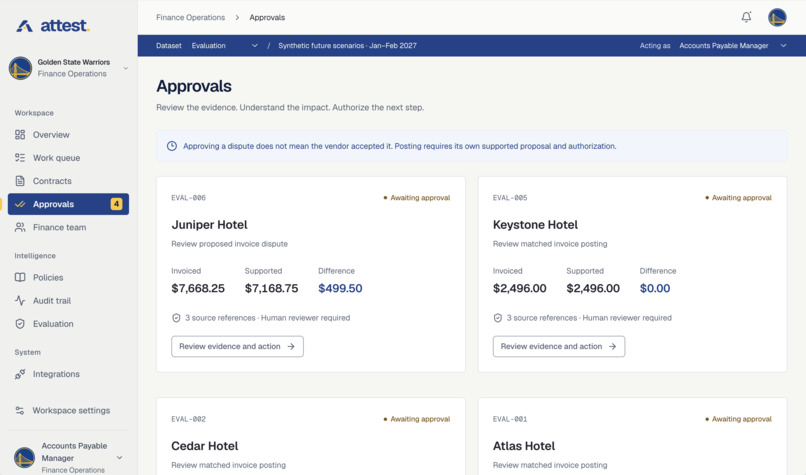Click the Overview grid icon
Screen dimensions: 806x475
[x=20, y=135]
